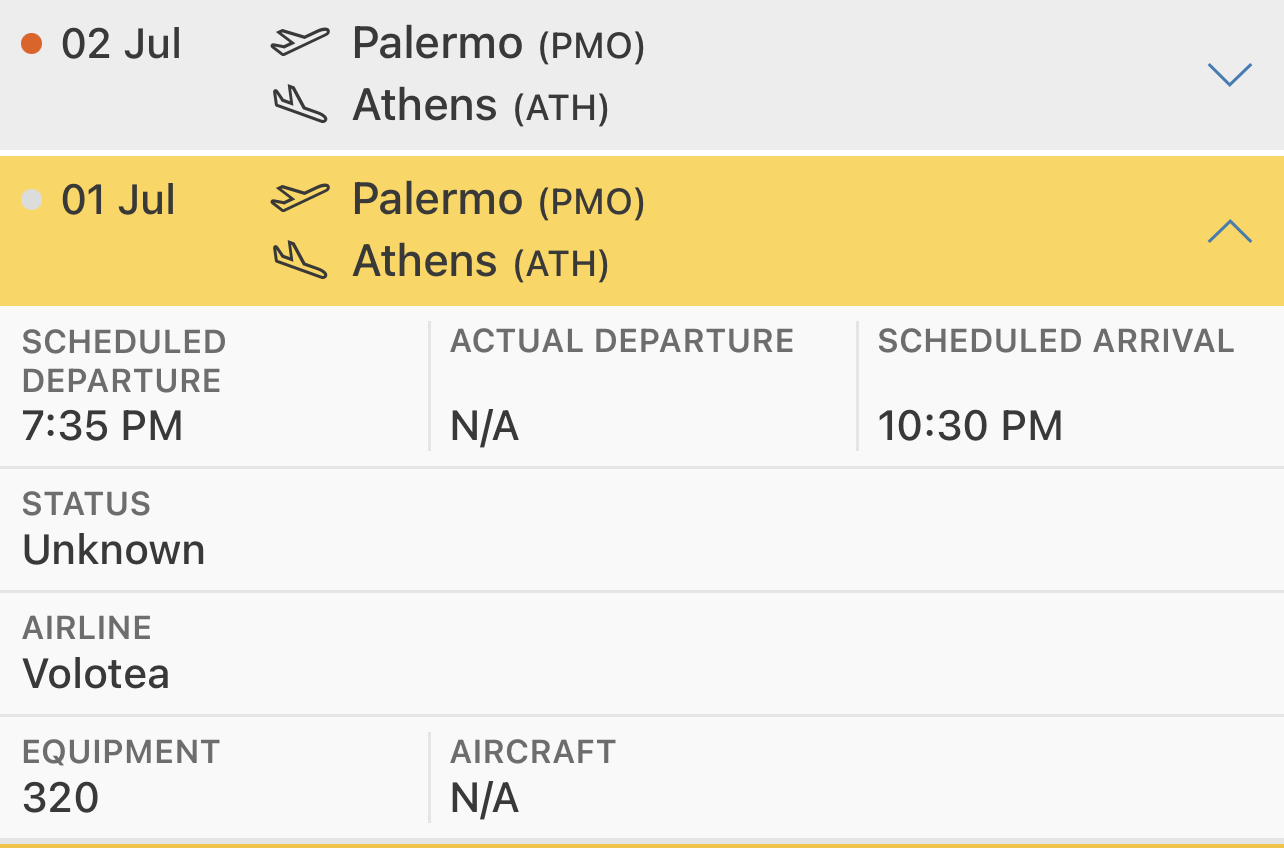Expand the 02 Jul flight with the down chevron
Screen dimensions: 1284x848
pyautogui.click(x=1230, y=75)
